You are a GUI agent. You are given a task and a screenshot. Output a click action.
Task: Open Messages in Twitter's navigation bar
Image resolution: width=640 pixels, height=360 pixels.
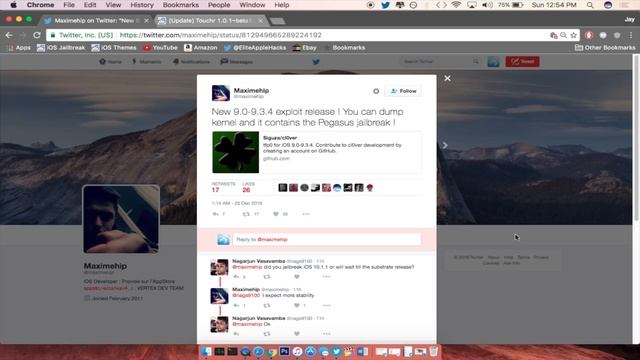(237, 62)
